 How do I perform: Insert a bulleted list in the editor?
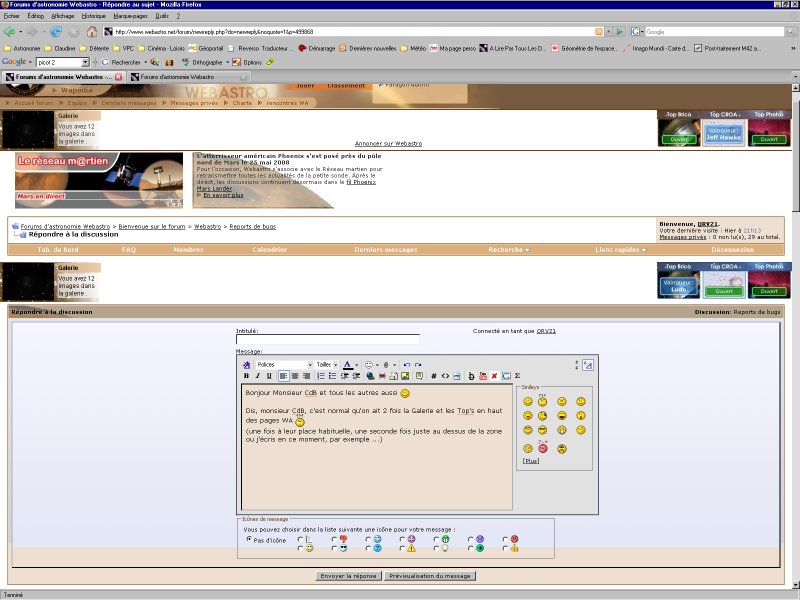click(x=332, y=376)
